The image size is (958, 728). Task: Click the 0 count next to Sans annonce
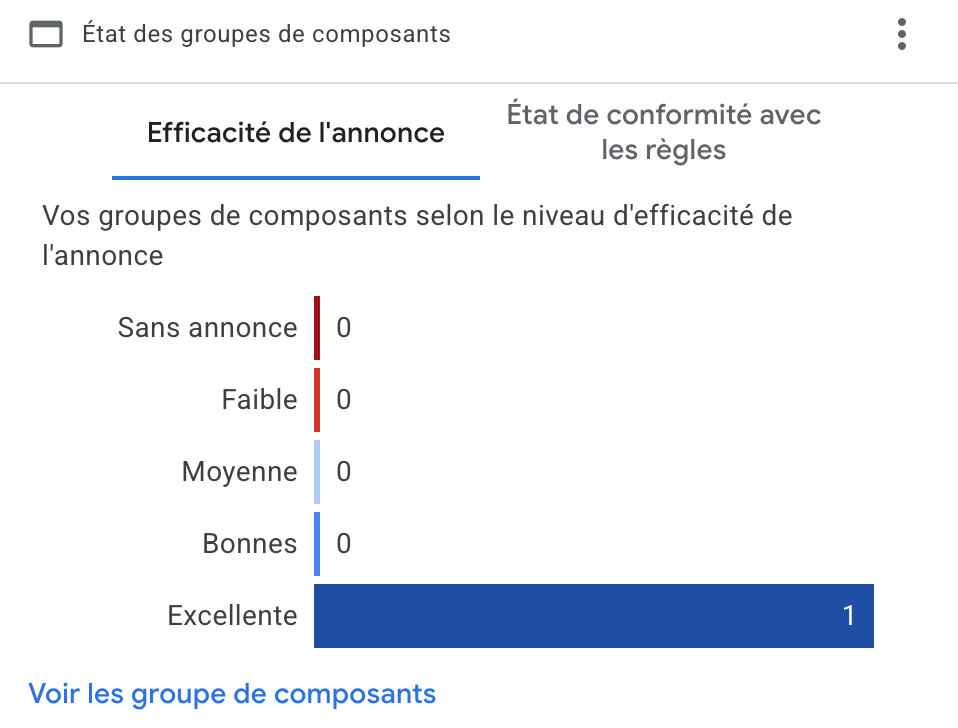pos(344,328)
